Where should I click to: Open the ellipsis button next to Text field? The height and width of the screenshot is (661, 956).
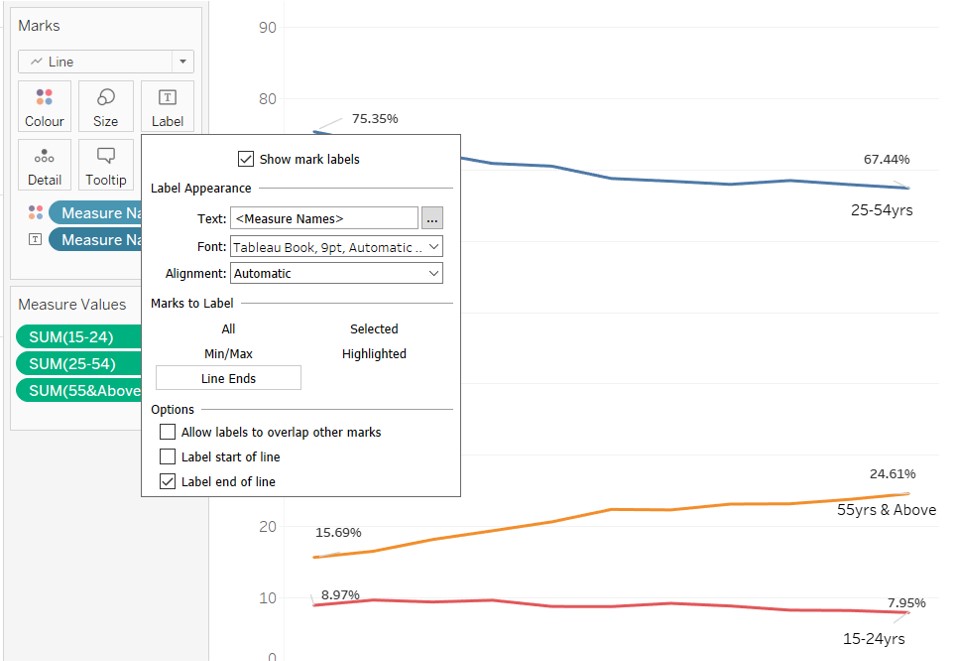pyautogui.click(x=432, y=218)
